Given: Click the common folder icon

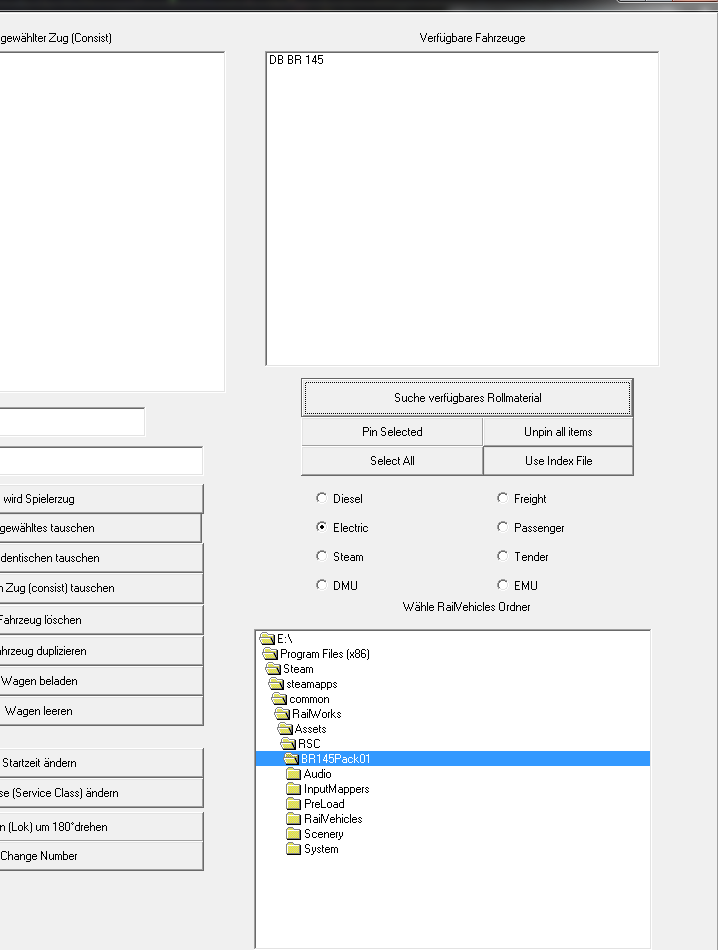Looking at the screenshot, I should [x=279, y=699].
